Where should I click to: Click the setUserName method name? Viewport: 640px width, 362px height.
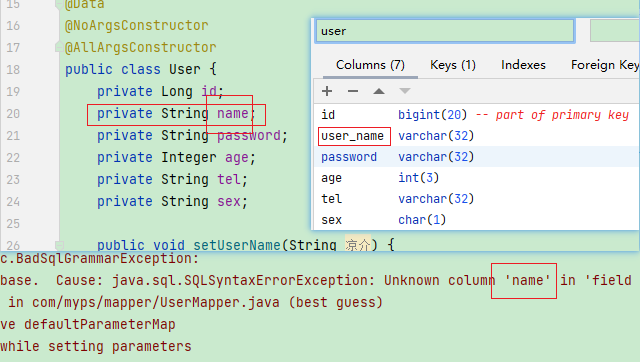pos(237,245)
